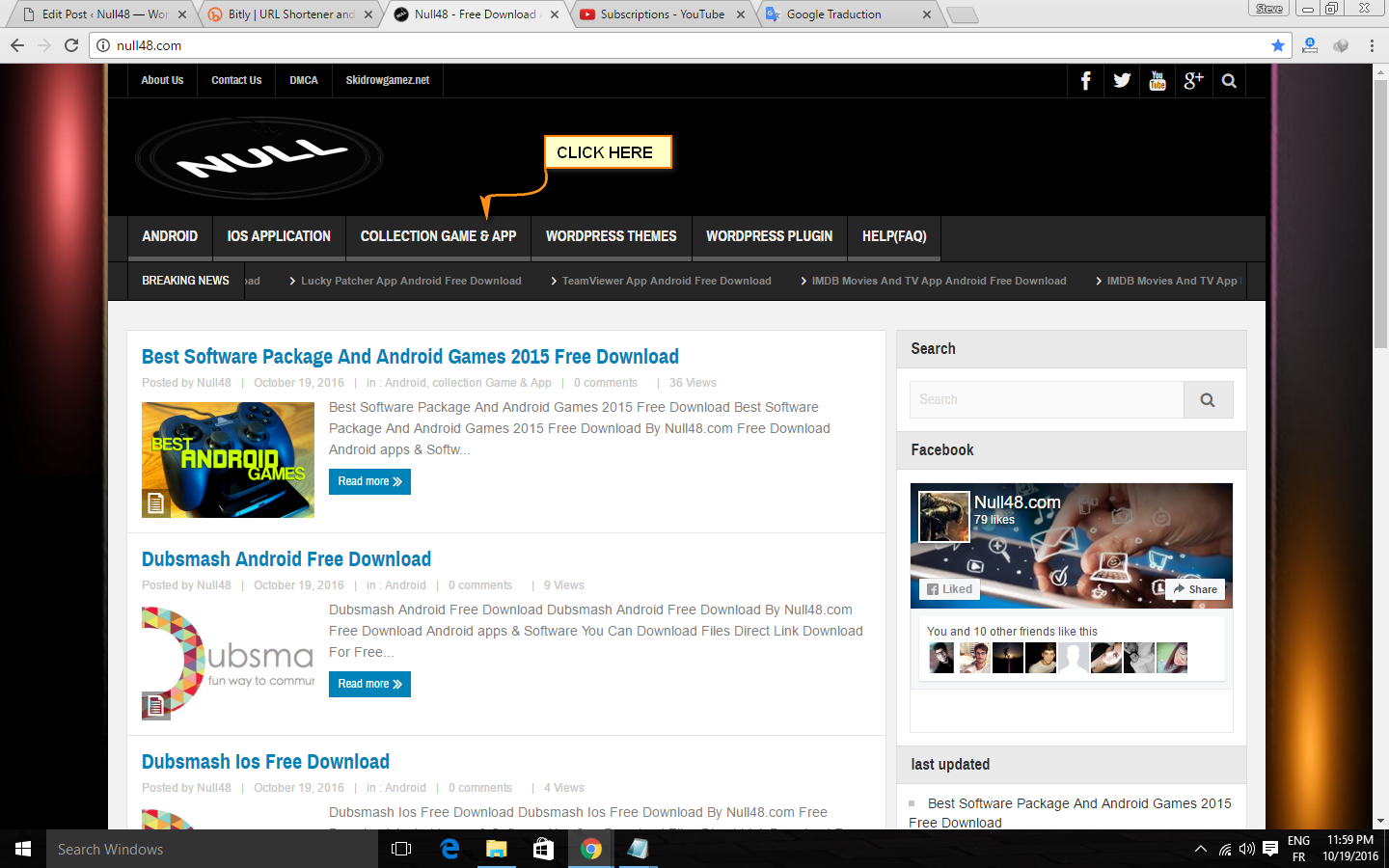Open the Chrome three-dot menu
1389x868 pixels.
pyautogui.click(x=1372, y=45)
